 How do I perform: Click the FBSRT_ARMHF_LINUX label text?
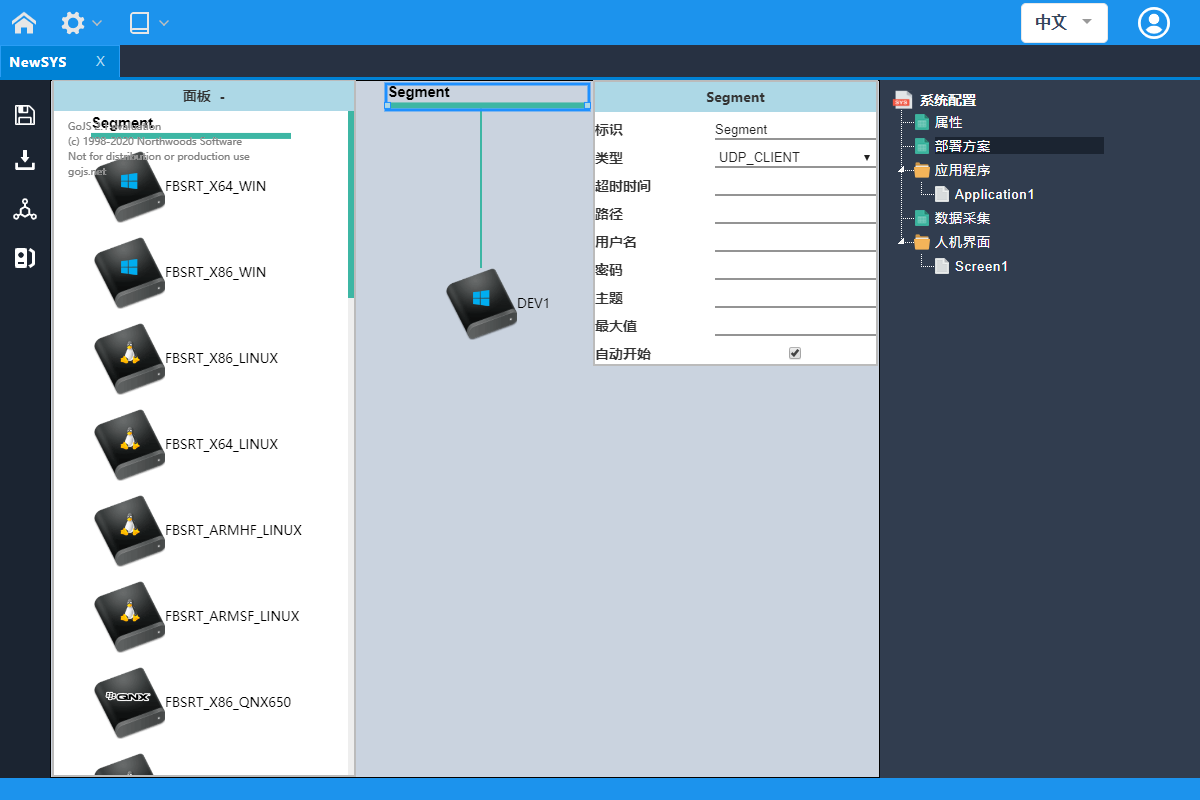click(233, 531)
